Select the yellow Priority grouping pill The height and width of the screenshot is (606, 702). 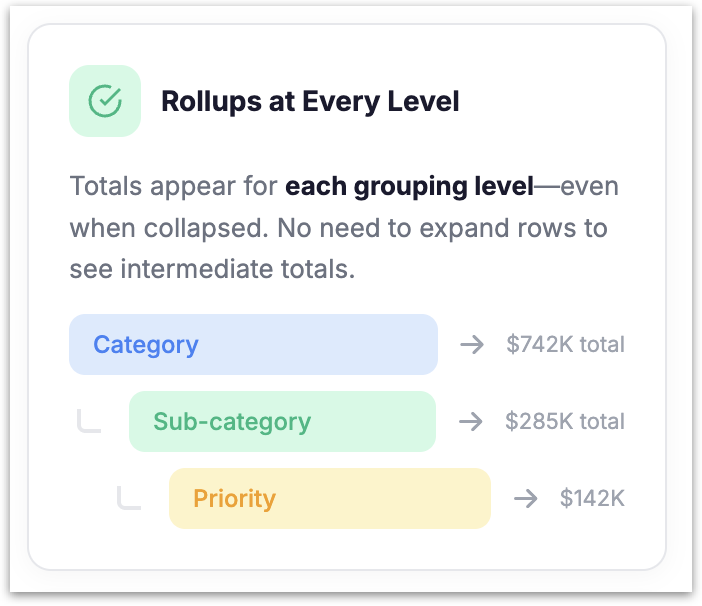330,498
